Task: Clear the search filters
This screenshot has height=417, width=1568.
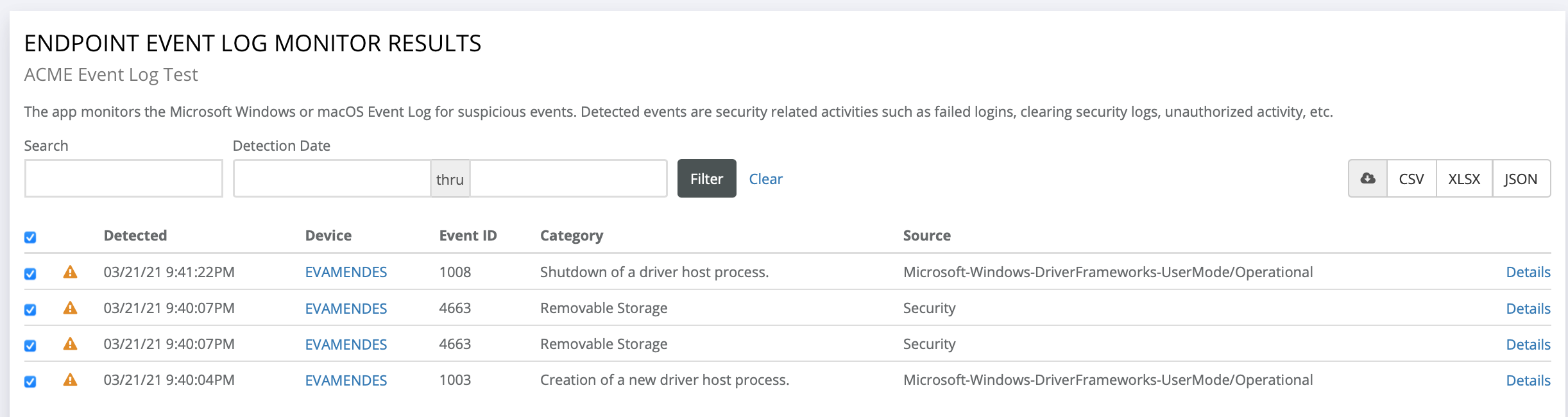Action: pyautogui.click(x=765, y=179)
